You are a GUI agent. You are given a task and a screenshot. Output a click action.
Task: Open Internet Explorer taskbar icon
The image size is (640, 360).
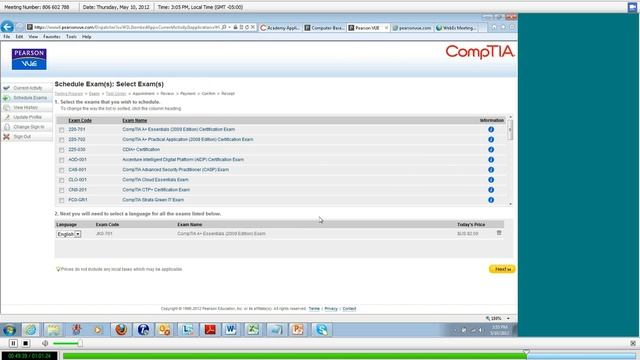point(31,329)
